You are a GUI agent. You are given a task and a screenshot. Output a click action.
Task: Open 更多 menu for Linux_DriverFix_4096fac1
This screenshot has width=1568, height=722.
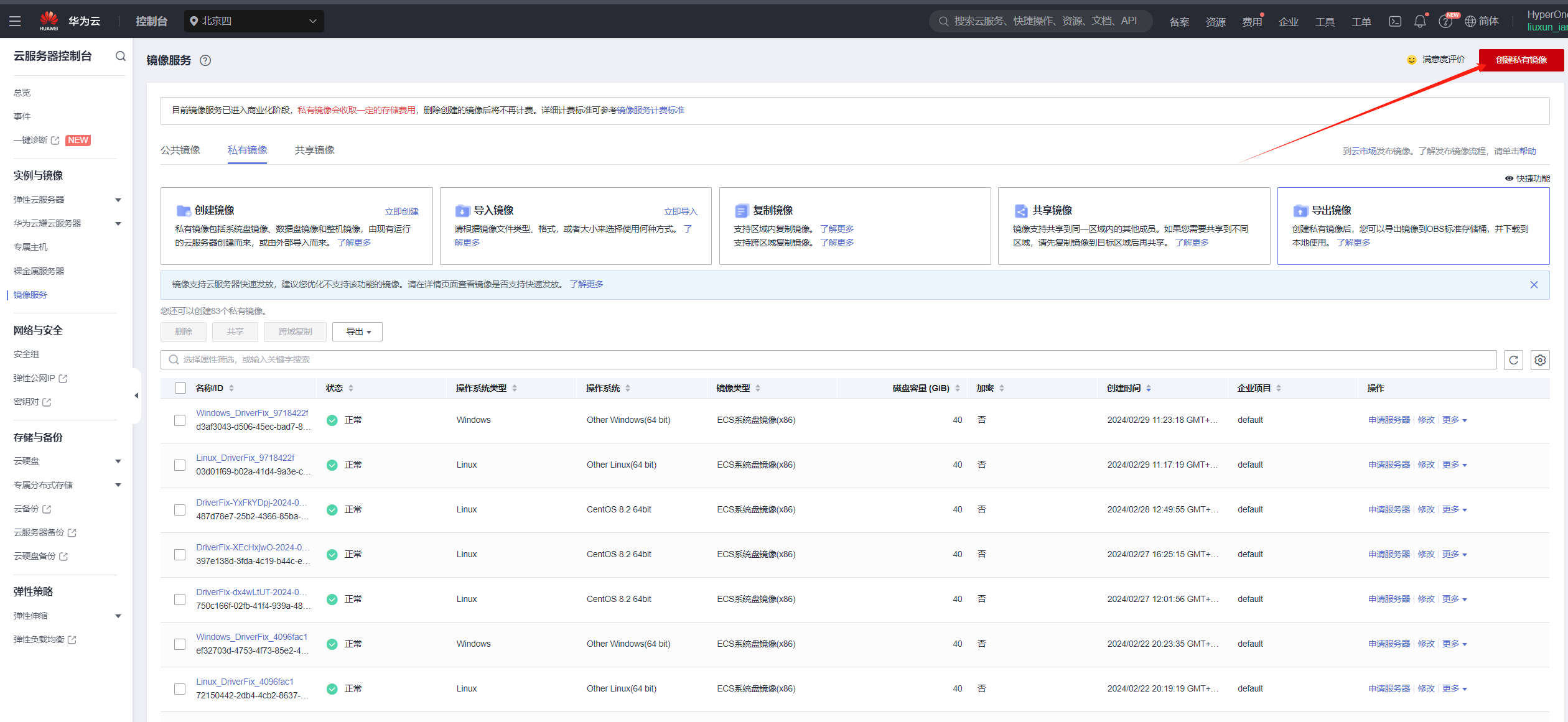(1455, 689)
